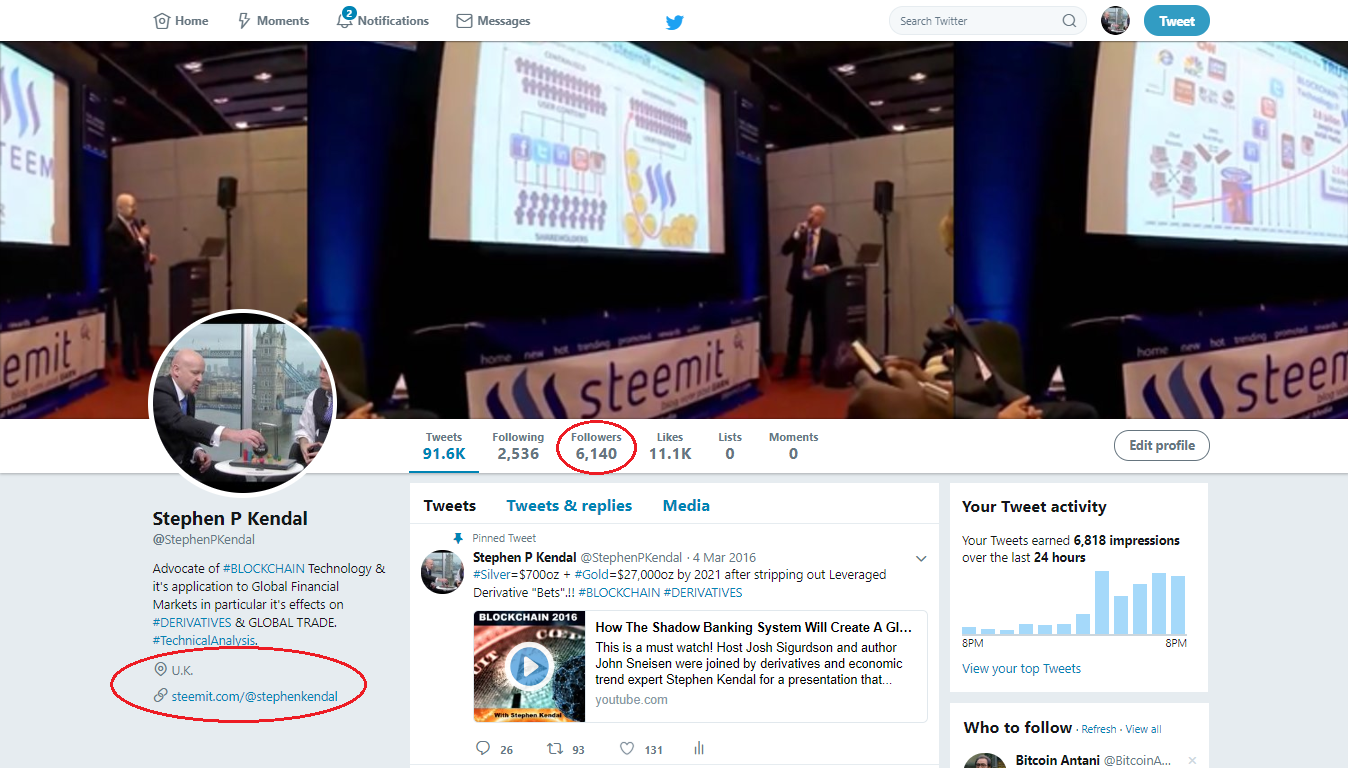Open the #Silver hashtag in tweet
The image size is (1348, 768).
coord(494,575)
